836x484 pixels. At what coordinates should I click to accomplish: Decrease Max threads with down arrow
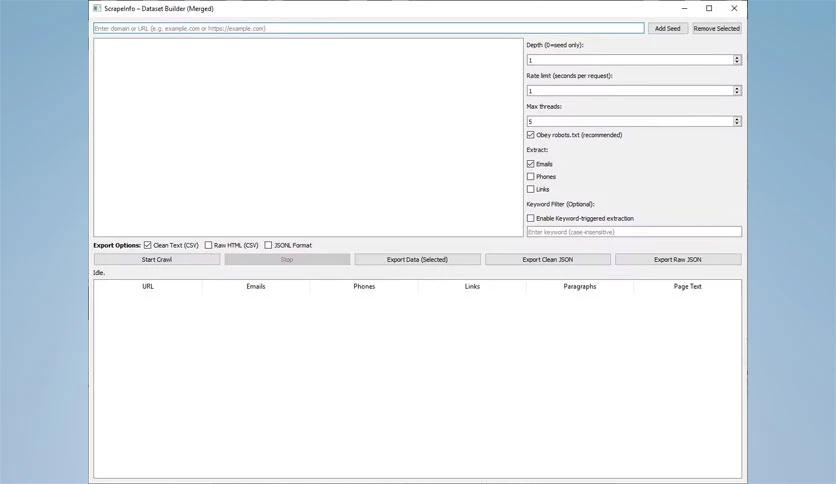coord(737,124)
